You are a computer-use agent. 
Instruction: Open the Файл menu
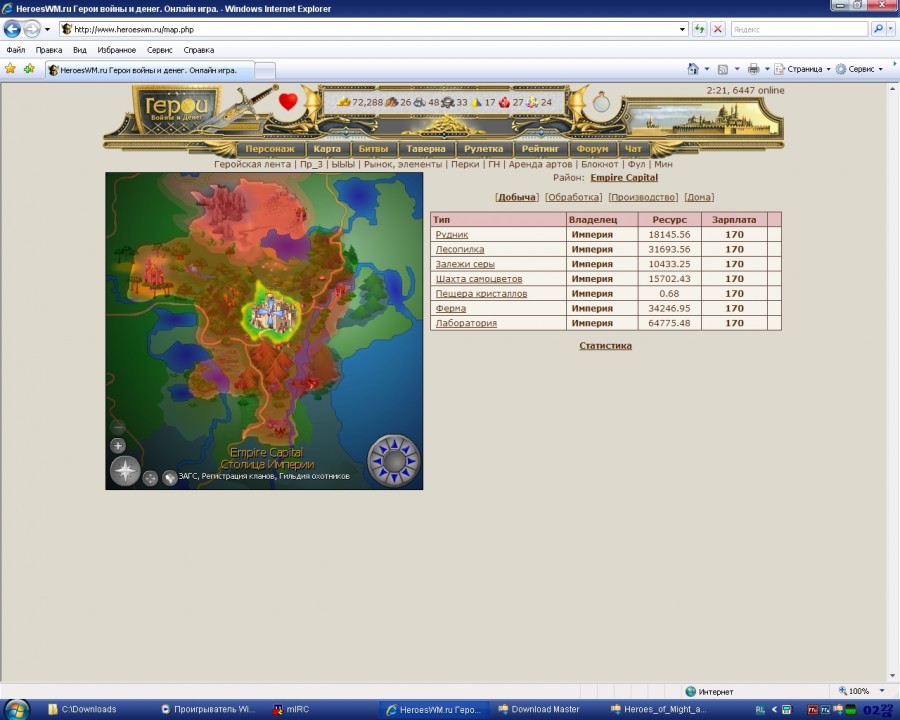coord(15,50)
